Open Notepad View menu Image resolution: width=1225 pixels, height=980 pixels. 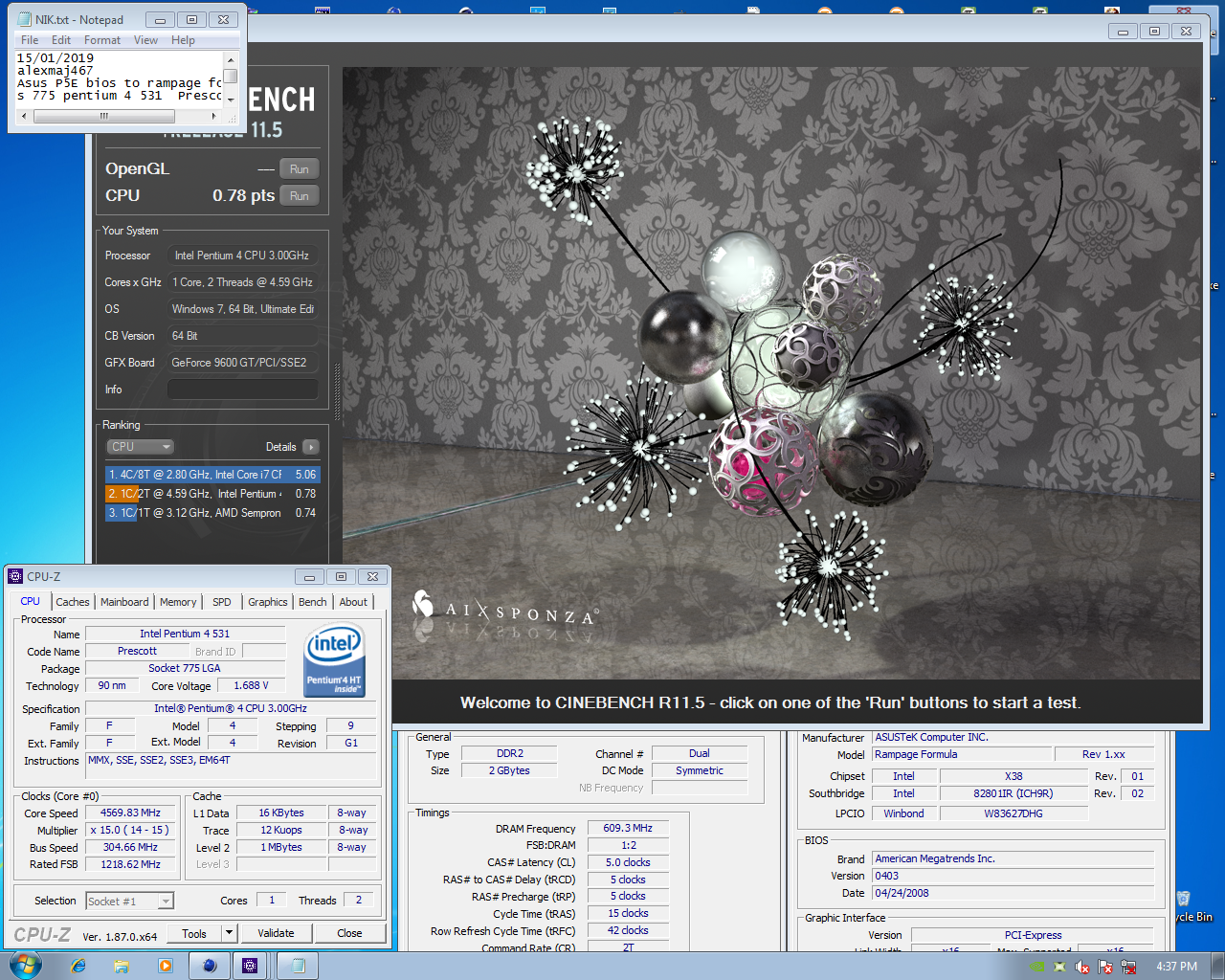(x=145, y=40)
